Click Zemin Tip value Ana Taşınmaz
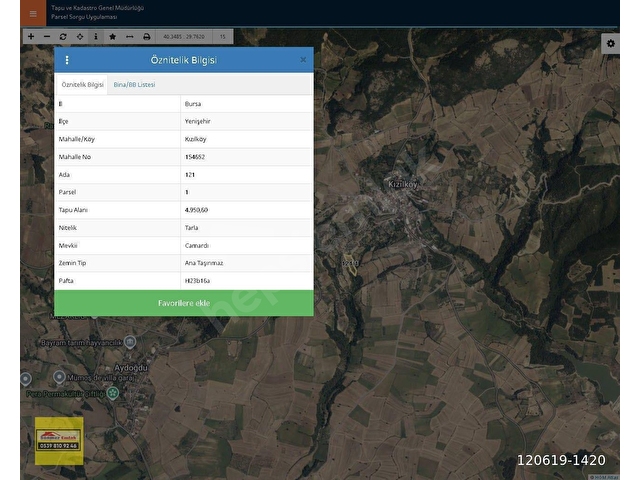This screenshot has height=480, width=640. tap(204, 263)
